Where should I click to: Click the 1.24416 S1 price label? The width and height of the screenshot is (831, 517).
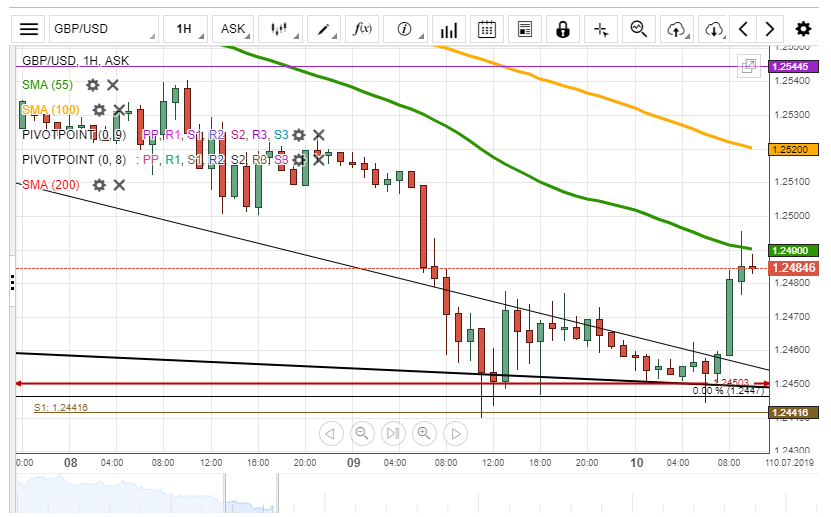pos(793,413)
